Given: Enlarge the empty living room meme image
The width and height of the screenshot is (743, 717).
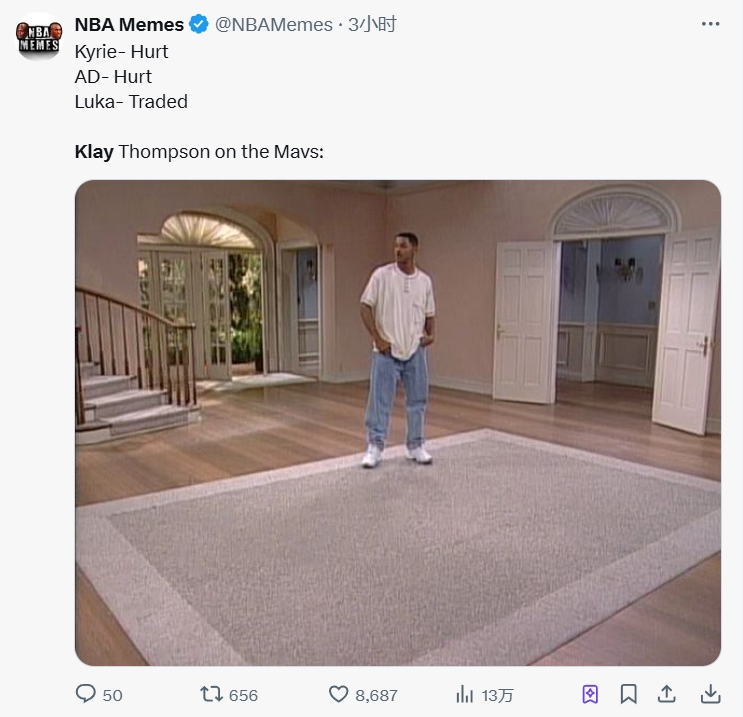Looking at the screenshot, I should [x=398, y=422].
